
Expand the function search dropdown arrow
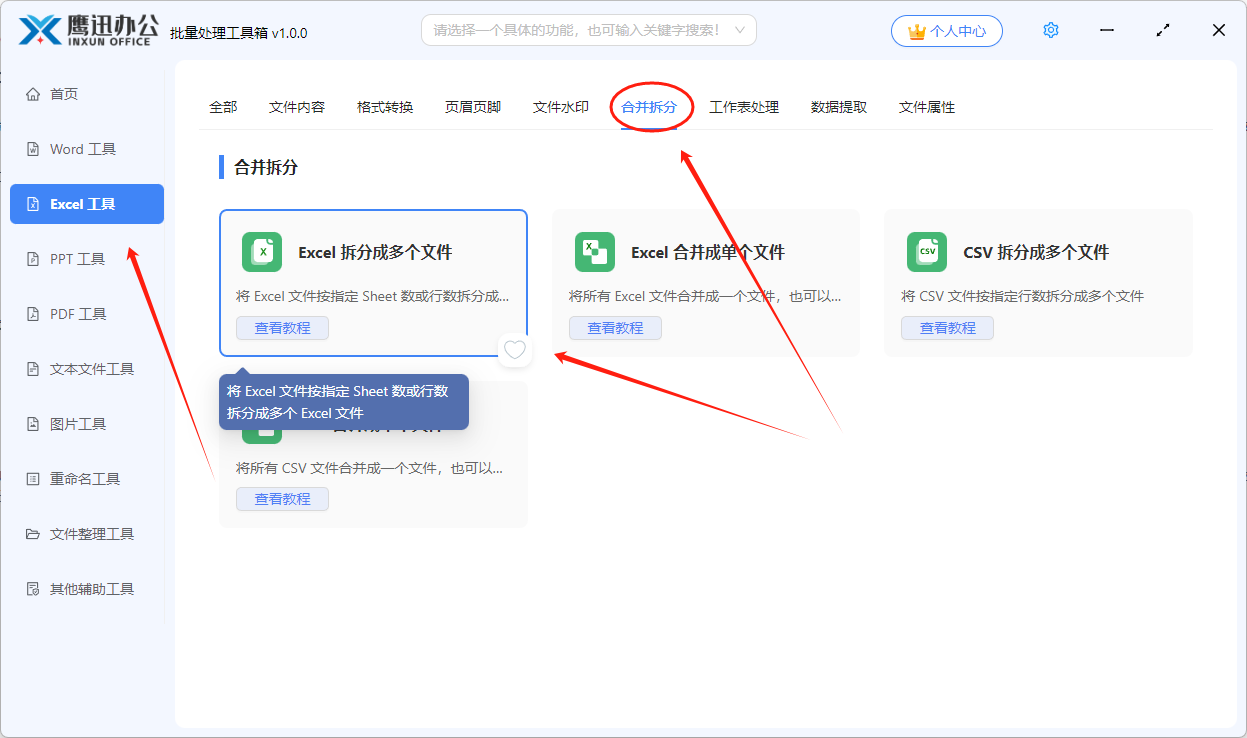[x=740, y=30]
